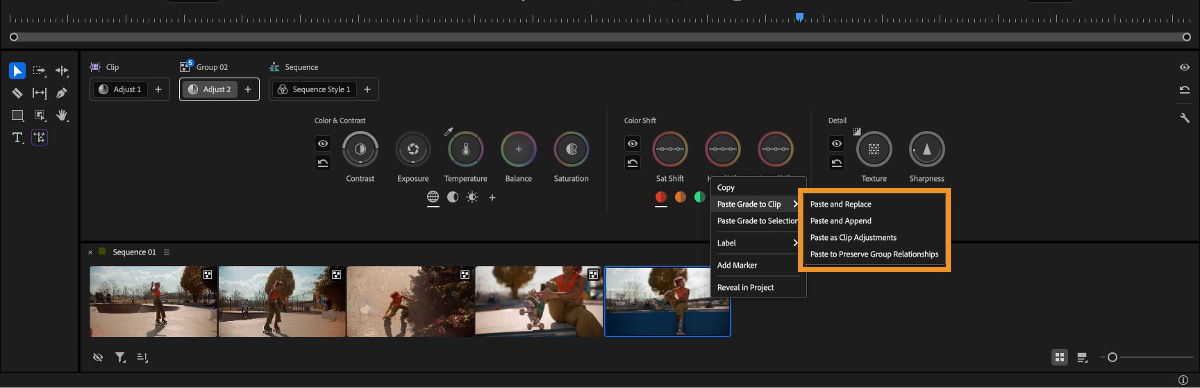Click the Clip level icon
1200x388 pixels.
pos(96,67)
